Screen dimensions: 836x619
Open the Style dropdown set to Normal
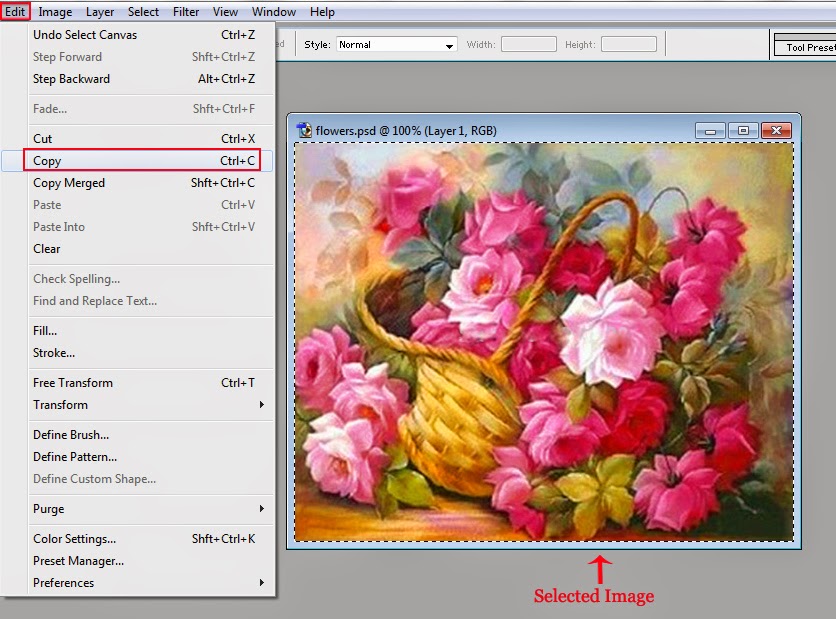coord(397,45)
